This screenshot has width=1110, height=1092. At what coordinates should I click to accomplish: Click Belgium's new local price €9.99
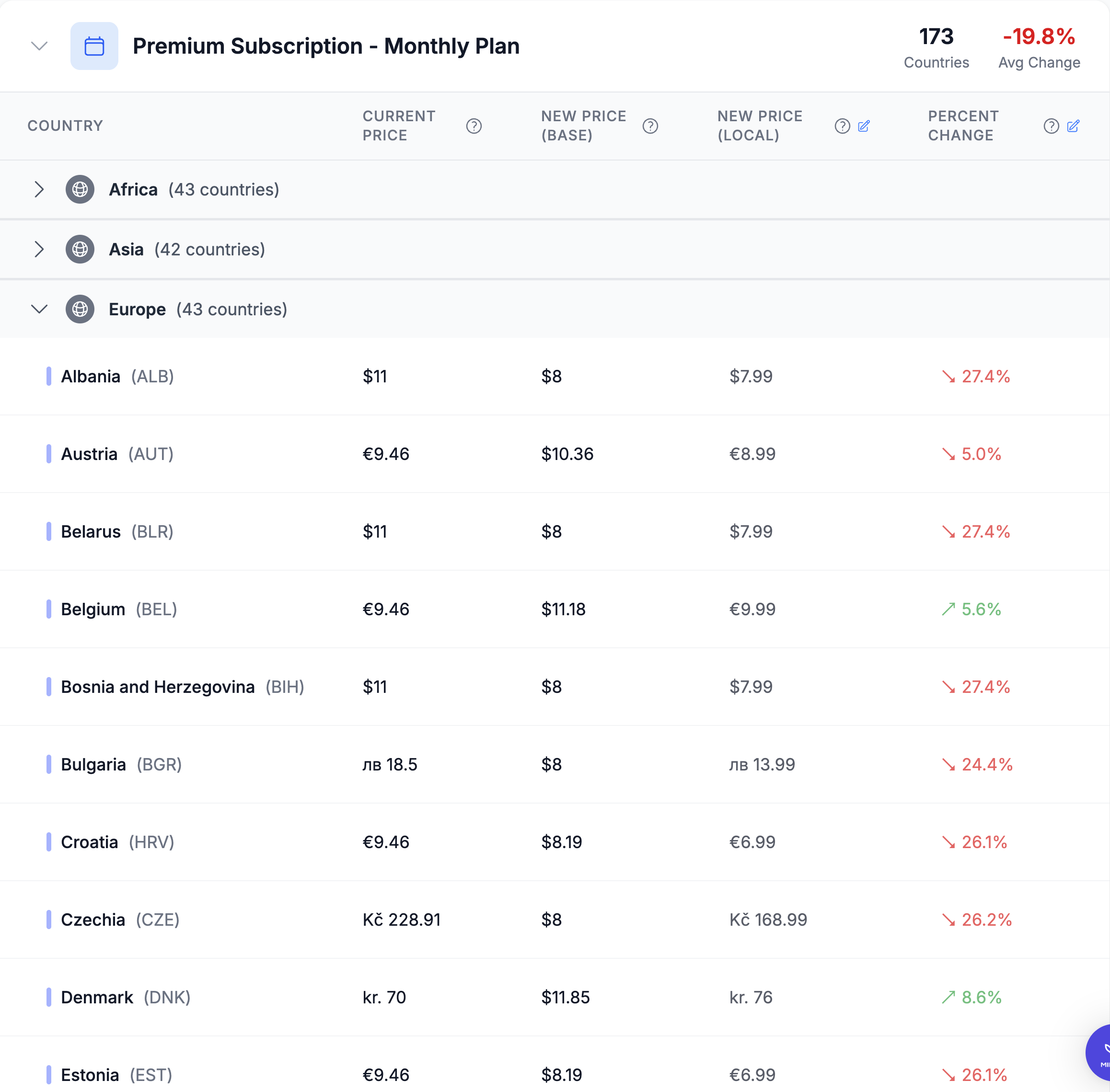(752, 609)
